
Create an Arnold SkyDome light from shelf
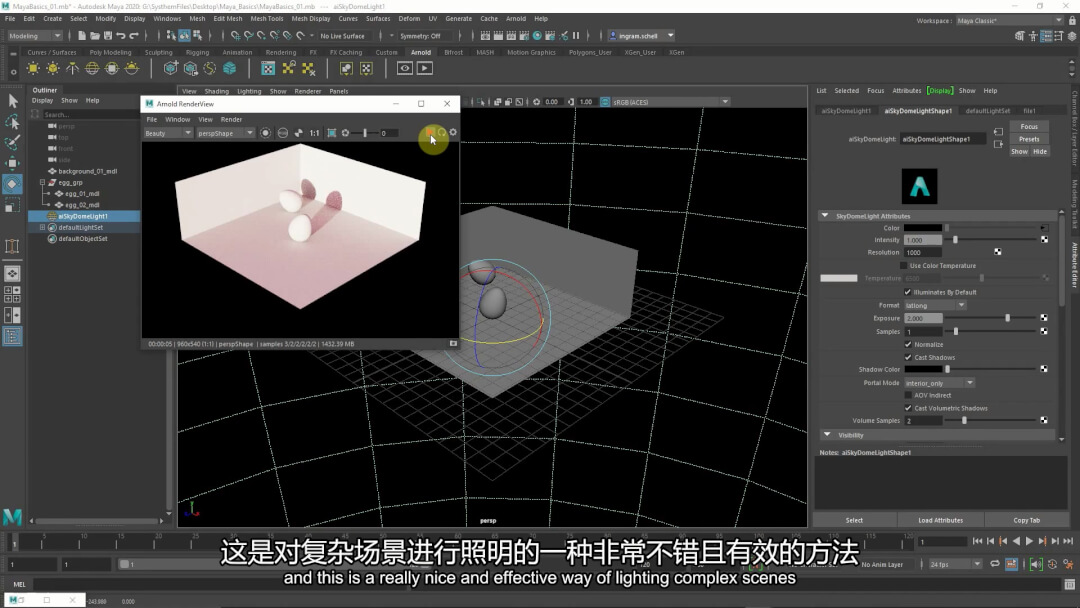point(92,68)
